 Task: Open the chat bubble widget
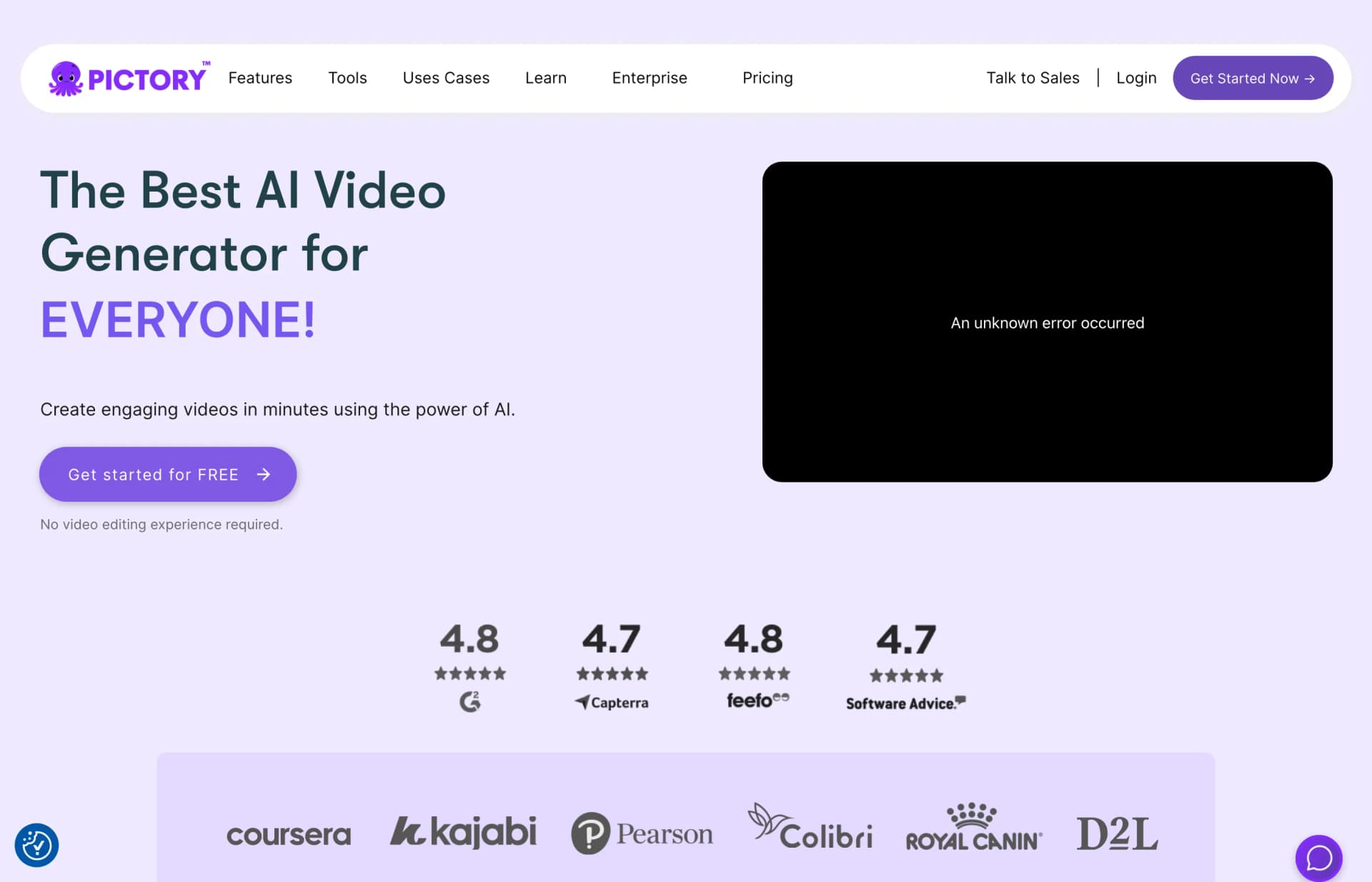(x=1318, y=857)
